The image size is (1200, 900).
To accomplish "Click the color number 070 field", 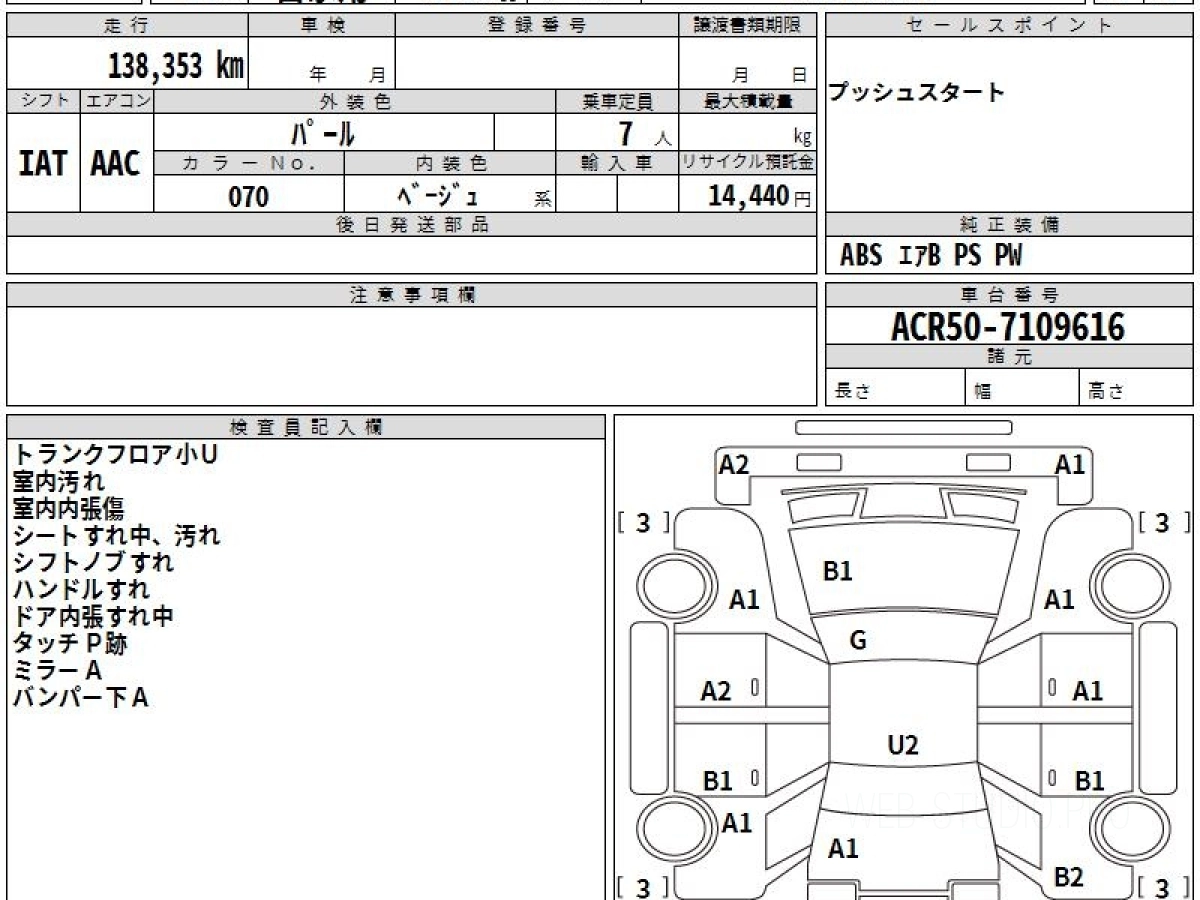I will click(249, 196).
